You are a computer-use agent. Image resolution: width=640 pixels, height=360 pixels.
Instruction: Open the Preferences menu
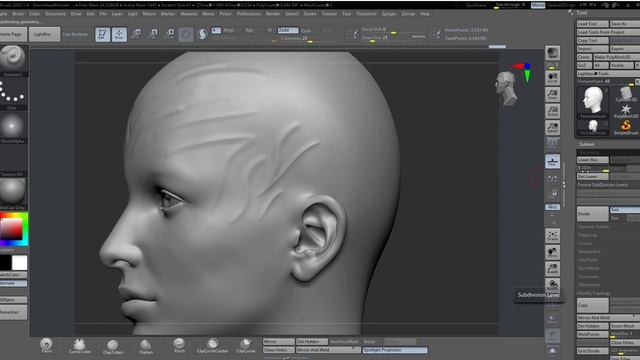coord(249,13)
